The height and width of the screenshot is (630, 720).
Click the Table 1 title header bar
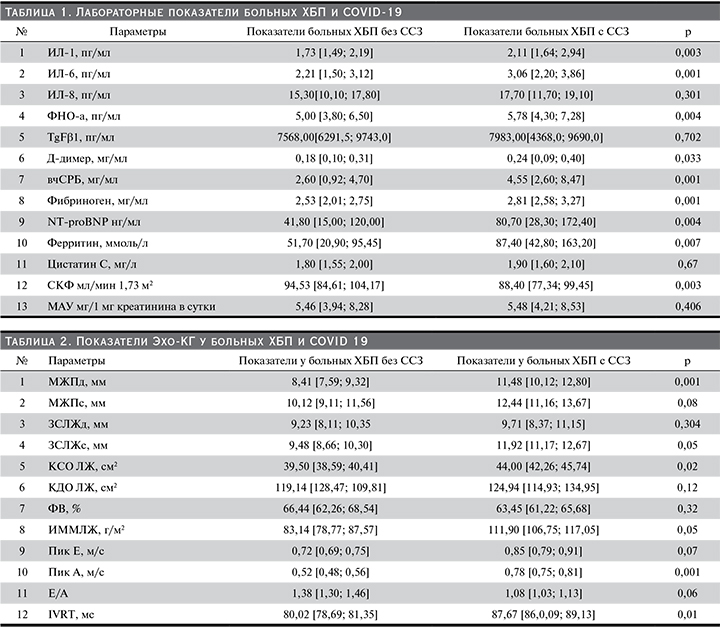358,11
